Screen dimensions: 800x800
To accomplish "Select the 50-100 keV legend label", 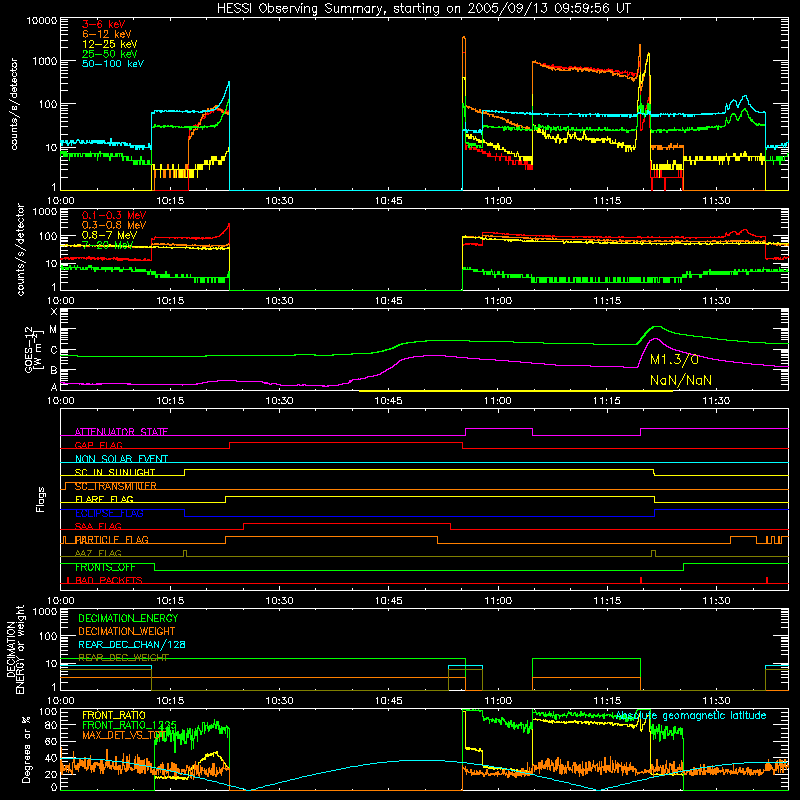I will [113, 64].
